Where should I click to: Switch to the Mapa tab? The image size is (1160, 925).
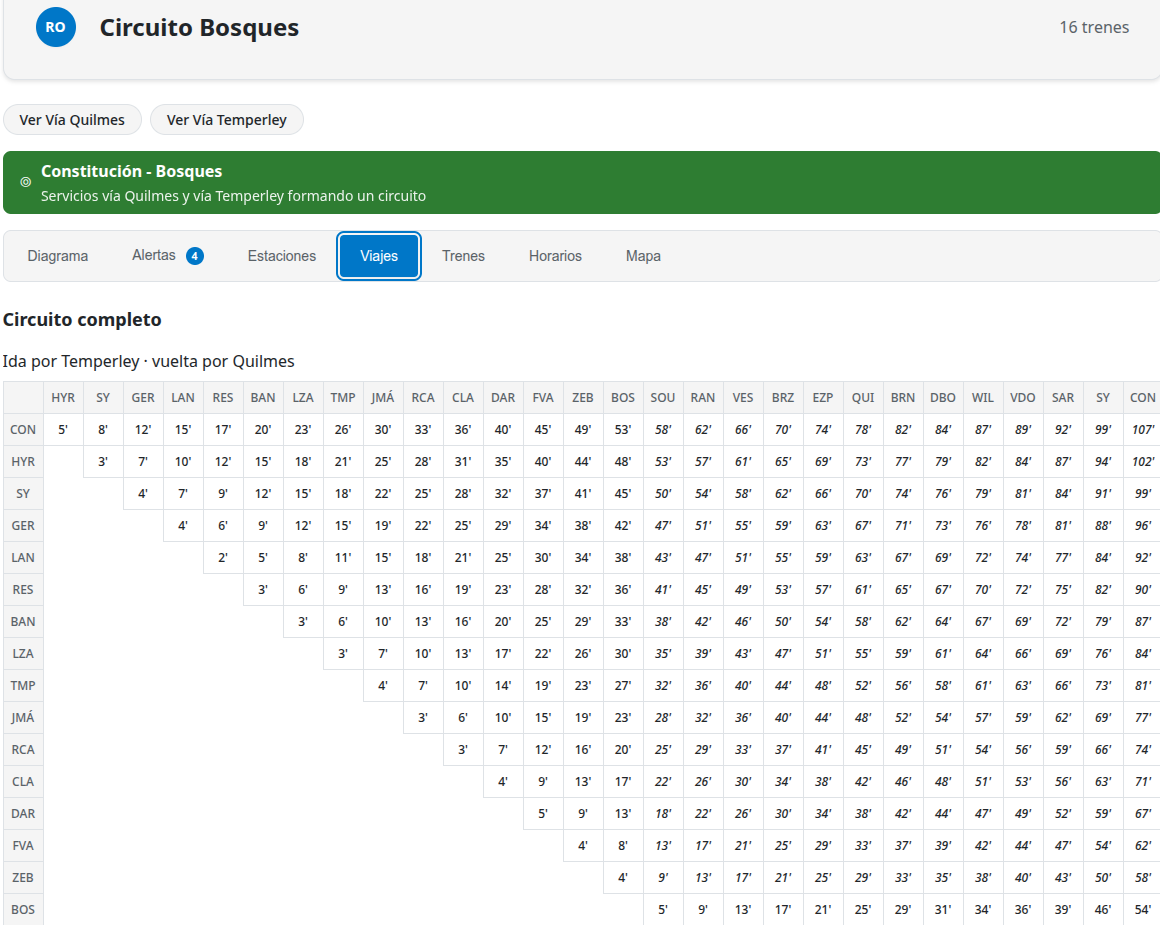pos(644,256)
